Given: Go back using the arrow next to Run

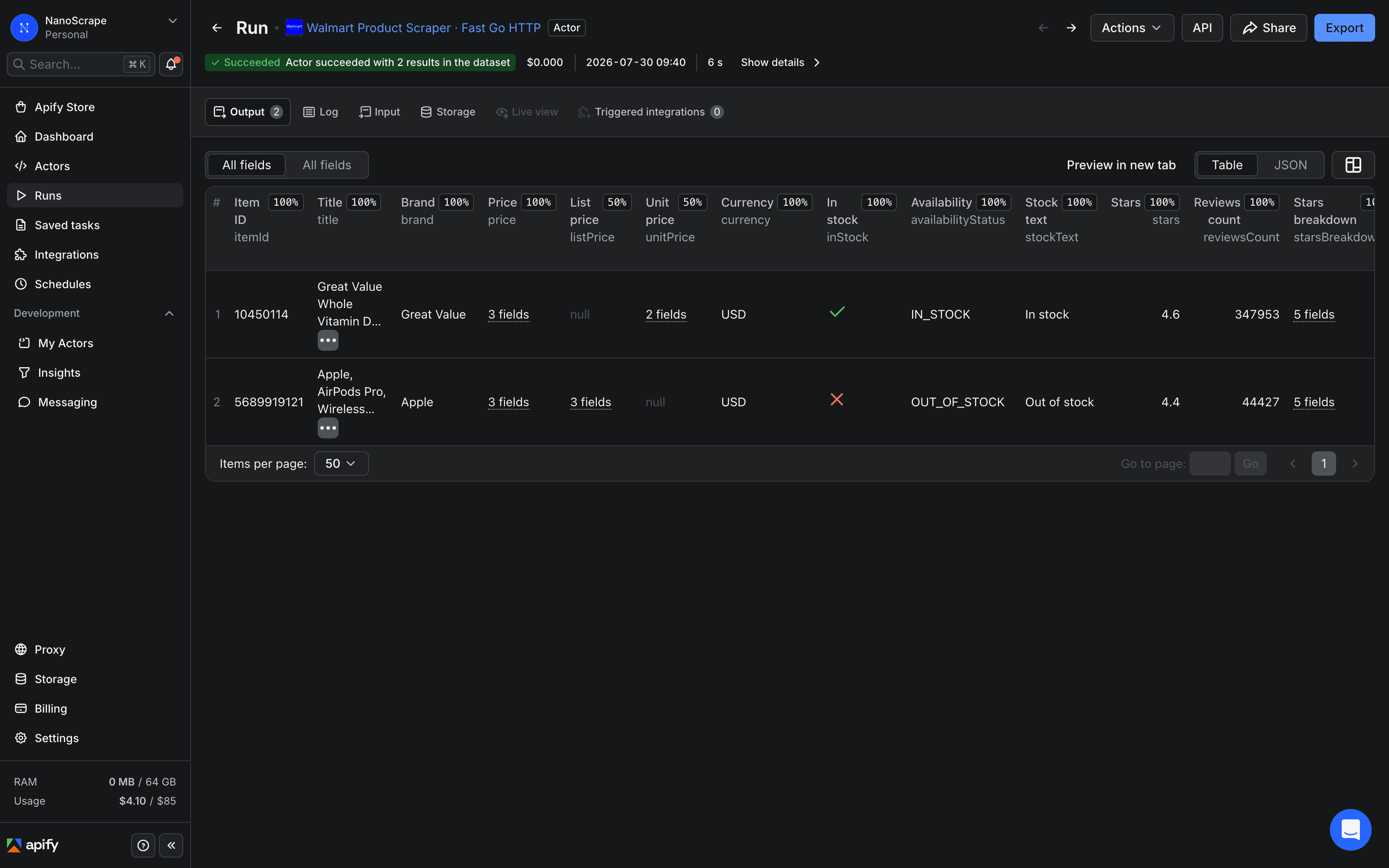Looking at the screenshot, I should pyautogui.click(x=217, y=27).
